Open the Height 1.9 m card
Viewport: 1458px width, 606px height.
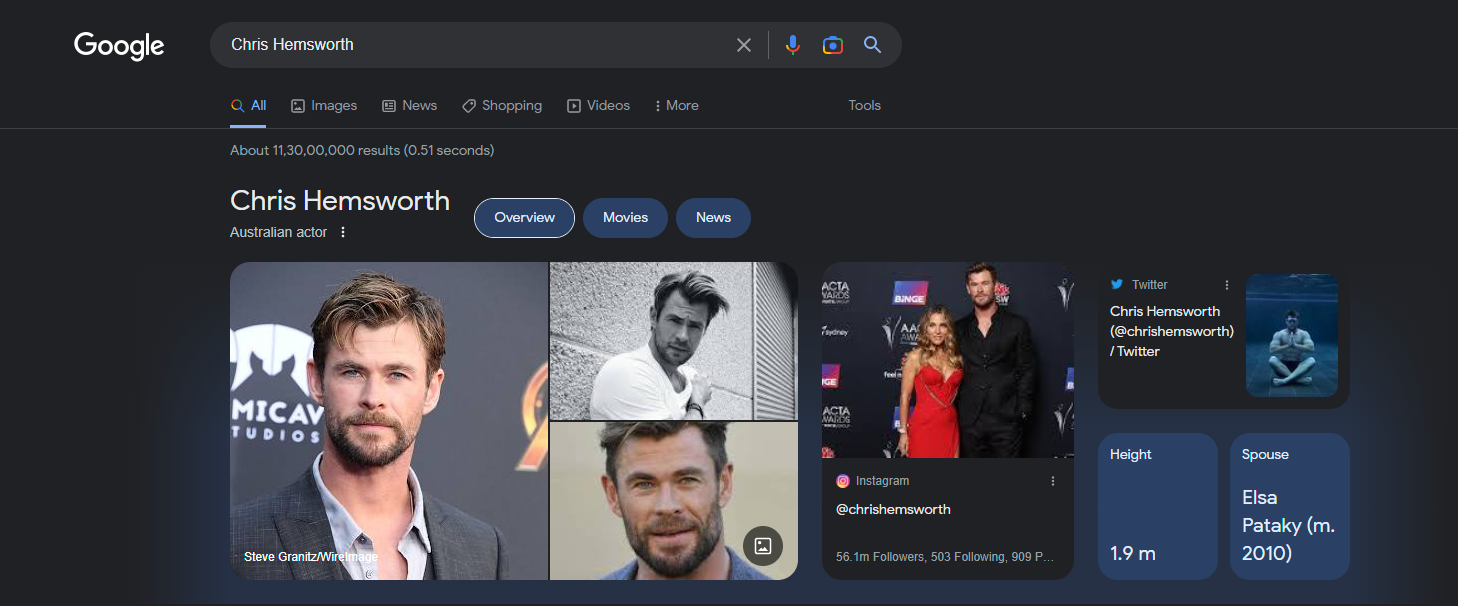[1158, 506]
